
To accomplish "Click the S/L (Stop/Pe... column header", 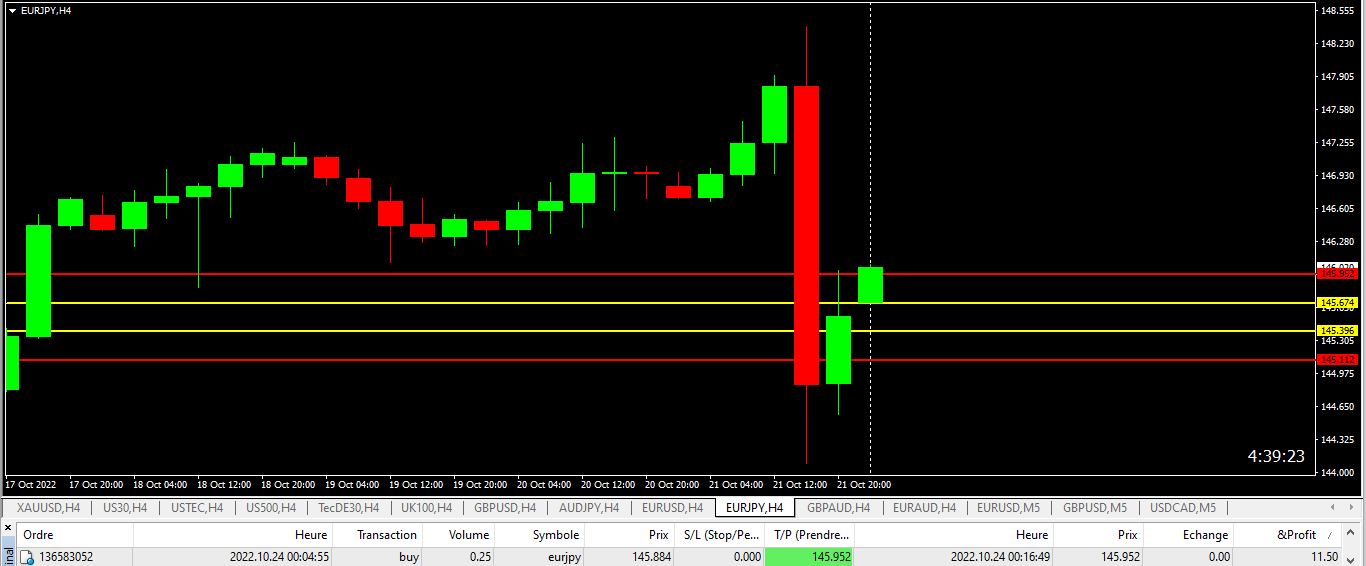I will coord(719,535).
